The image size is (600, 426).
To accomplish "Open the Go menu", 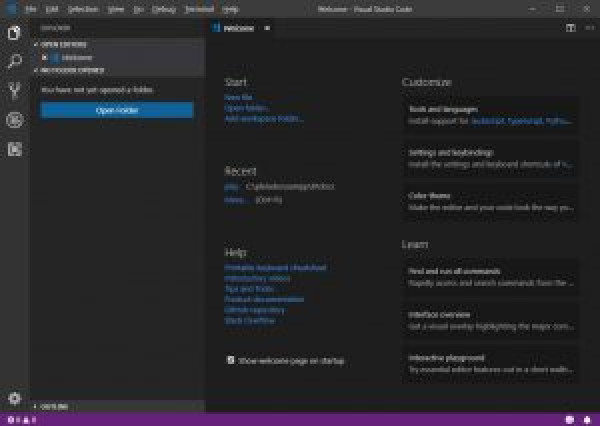I will [138, 9].
